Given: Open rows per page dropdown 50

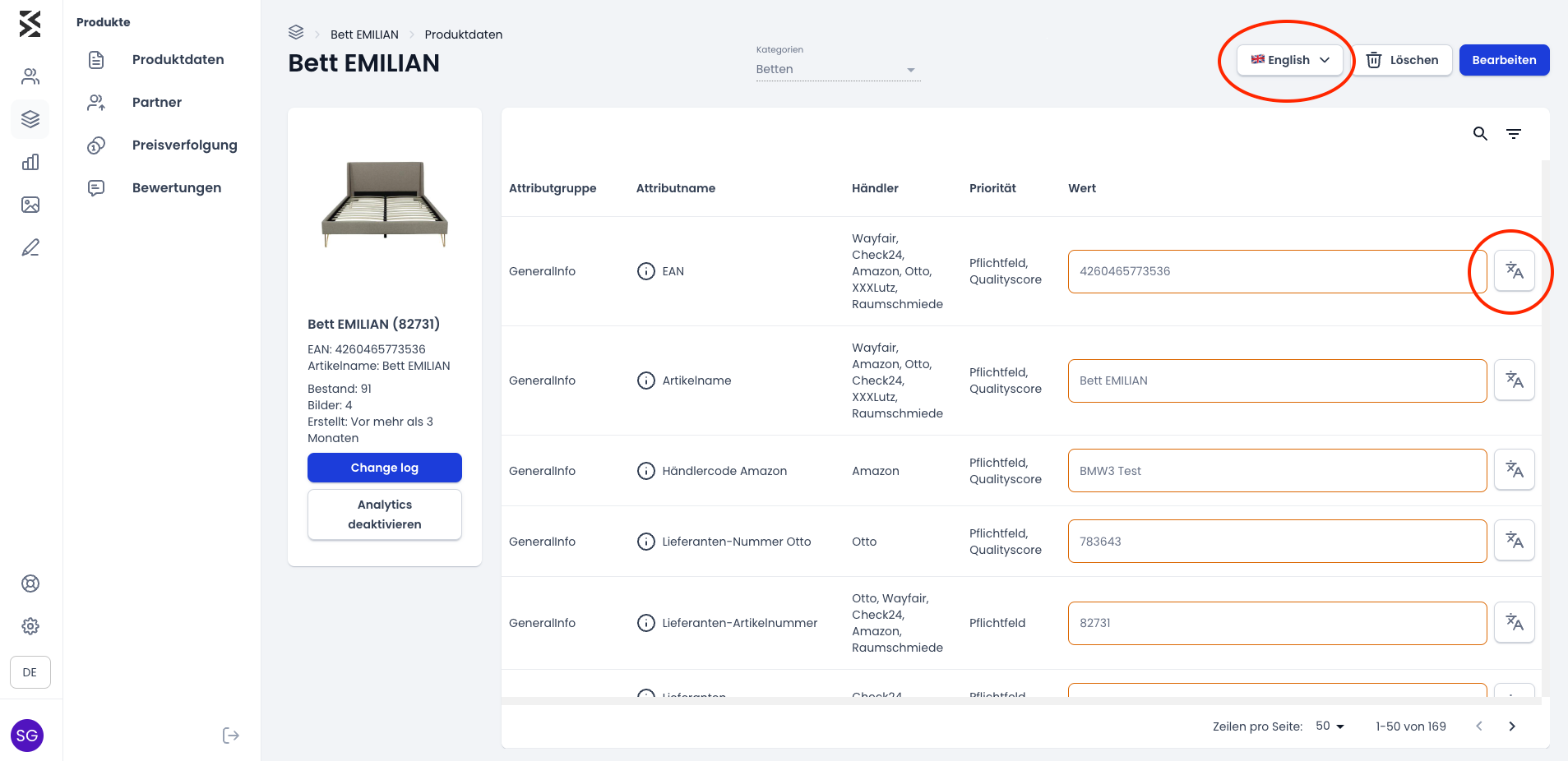Looking at the screenshot, I should [x=1330, y=726].
